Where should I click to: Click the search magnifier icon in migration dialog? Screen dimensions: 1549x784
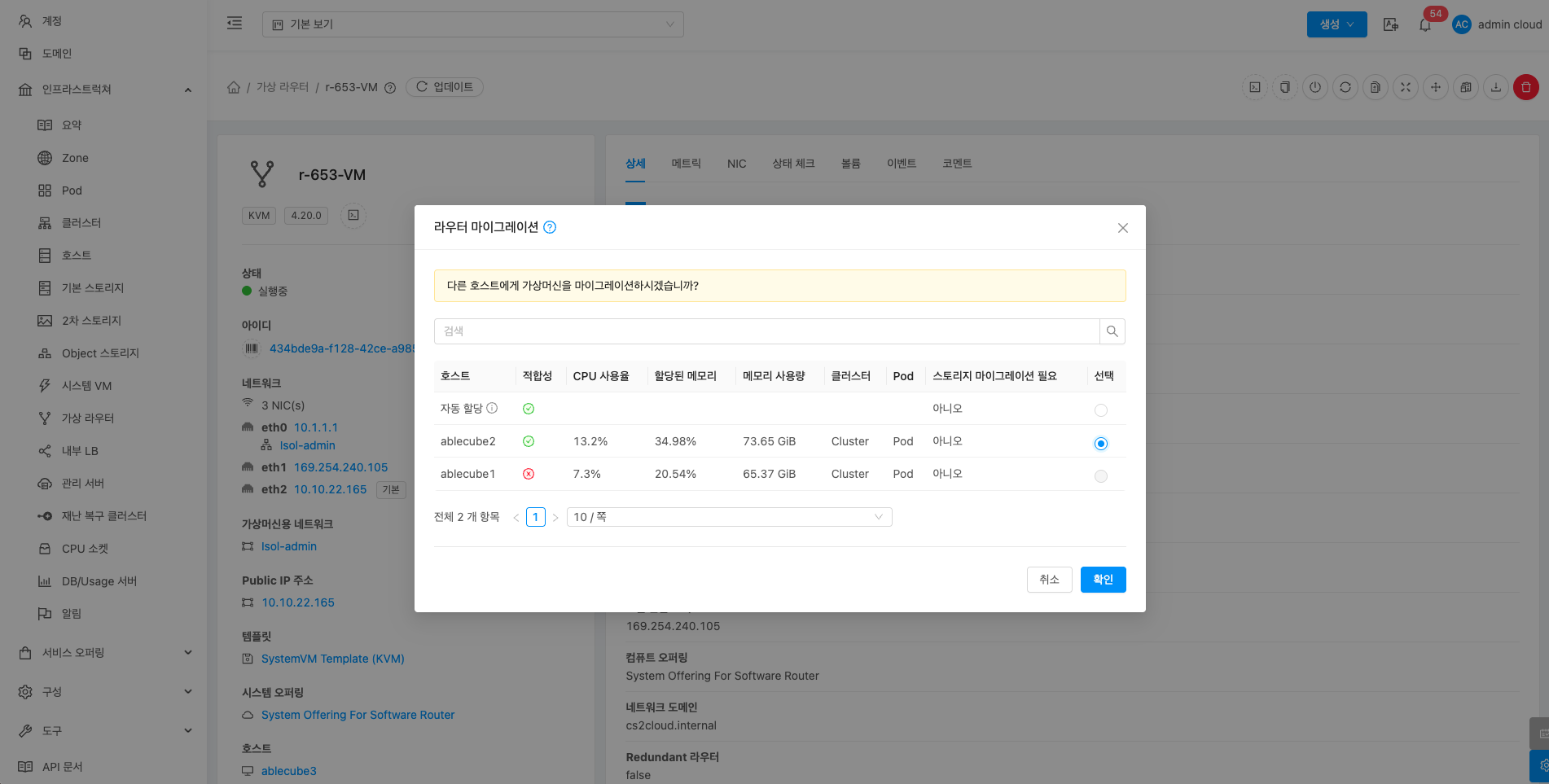[1112, 331]
